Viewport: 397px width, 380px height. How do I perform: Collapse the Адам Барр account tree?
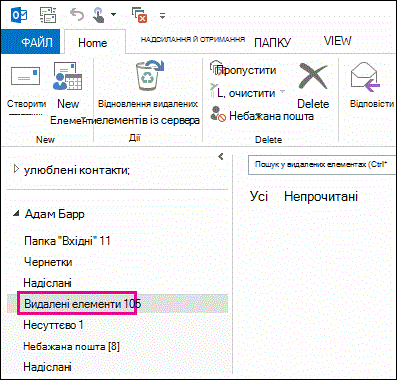(x=16, y=214)
